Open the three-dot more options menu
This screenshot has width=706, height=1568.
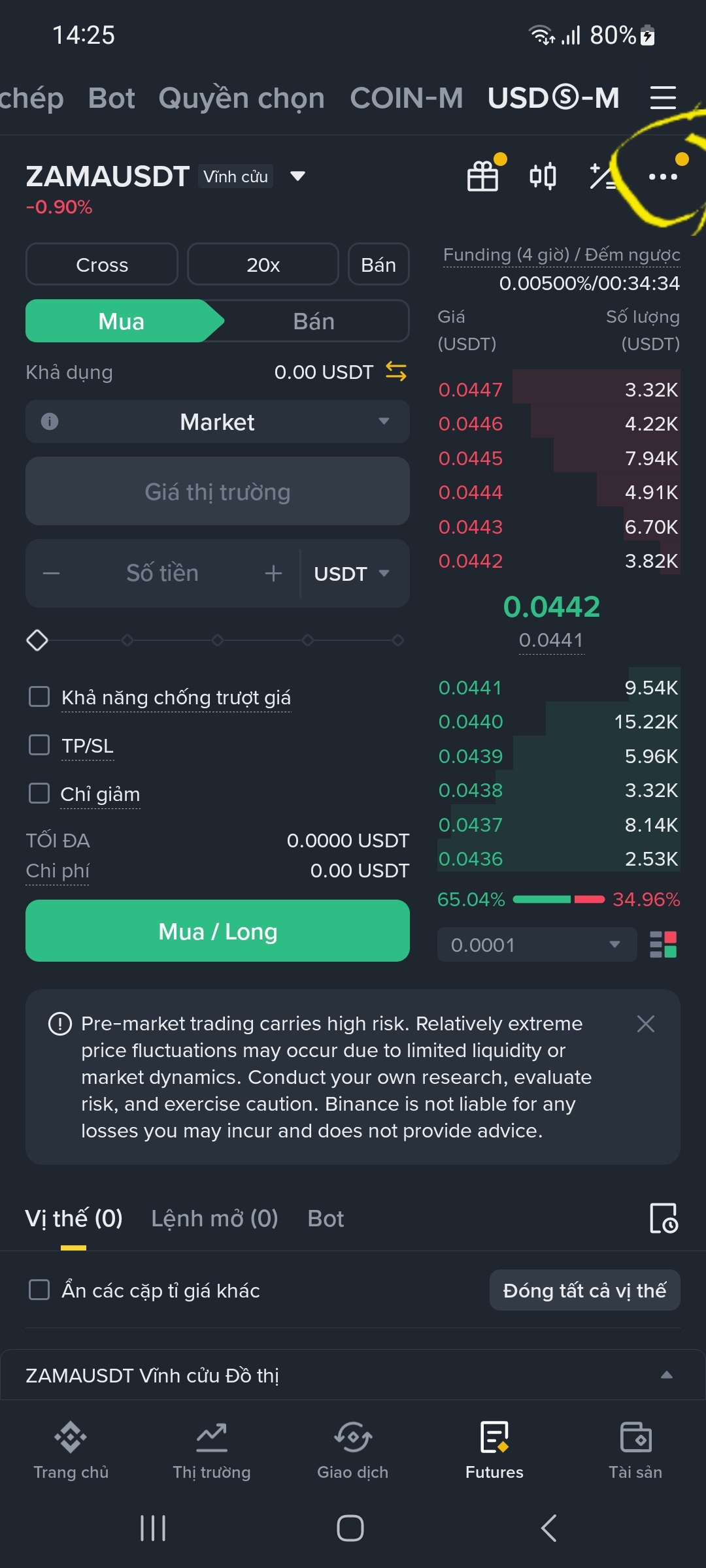pyautogui.click(x=663, y=176)
